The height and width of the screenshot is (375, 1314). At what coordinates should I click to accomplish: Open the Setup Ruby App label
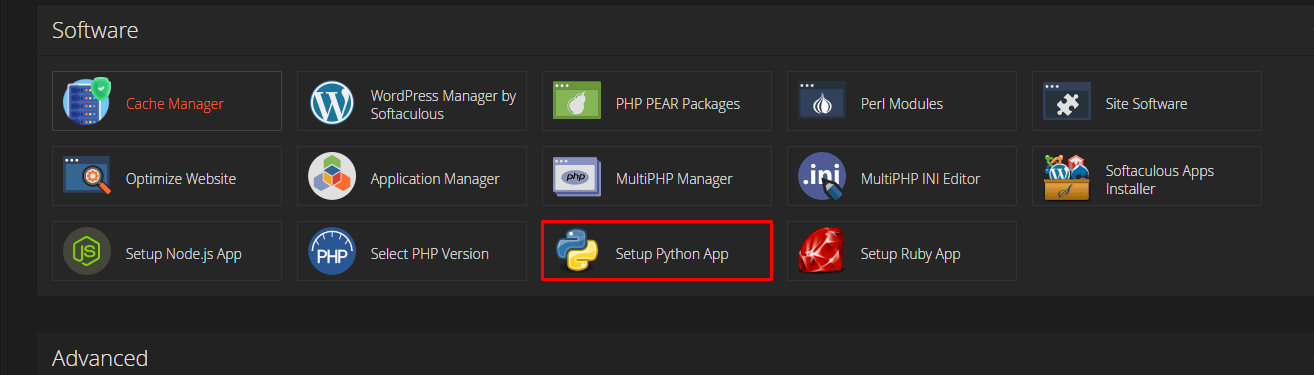point(911,254)
